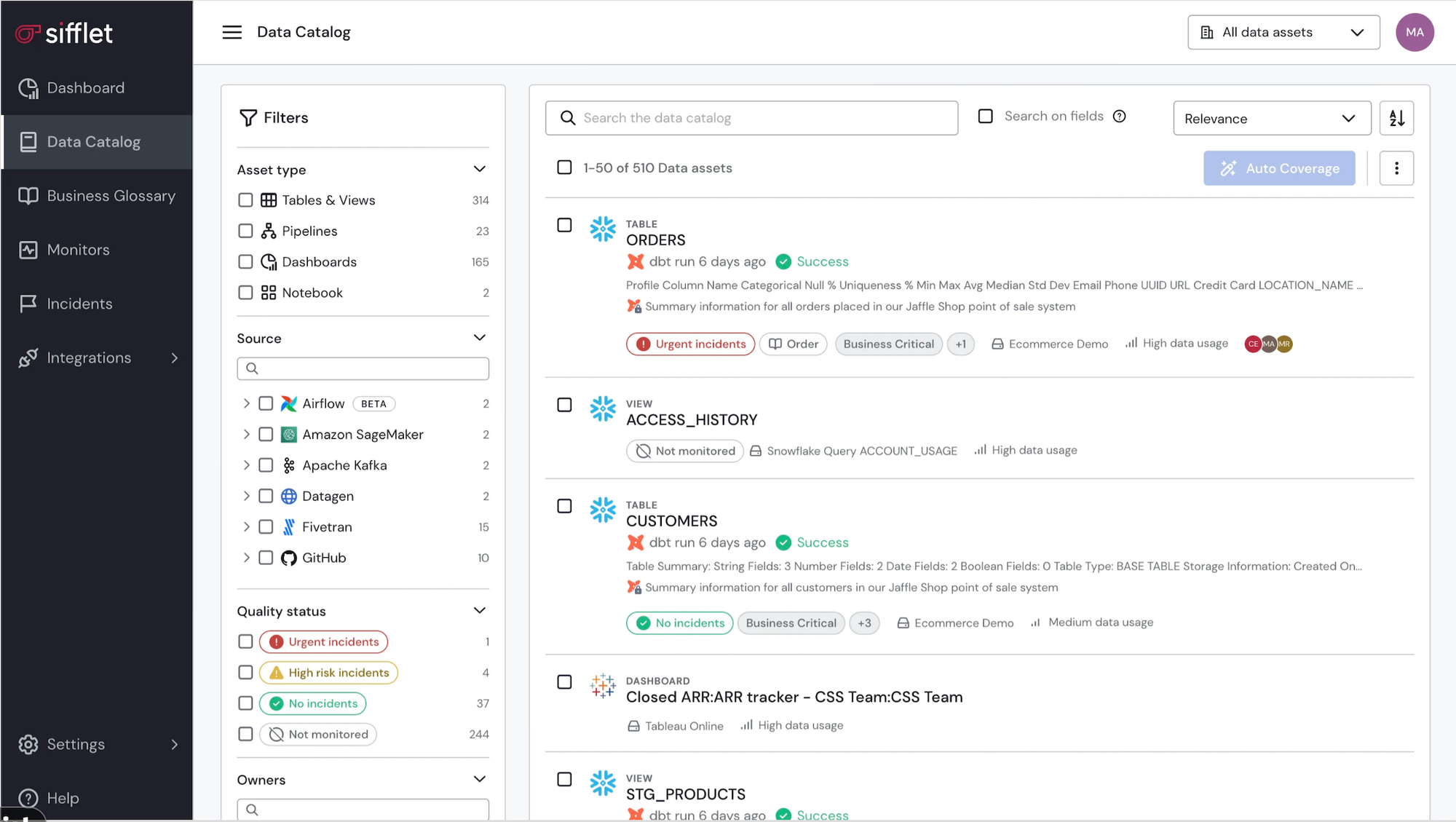Image resolution: width=1456 pixels, height=822 pixels.
Task: Check the Tables & Views filter
Action: click(245, 200)
